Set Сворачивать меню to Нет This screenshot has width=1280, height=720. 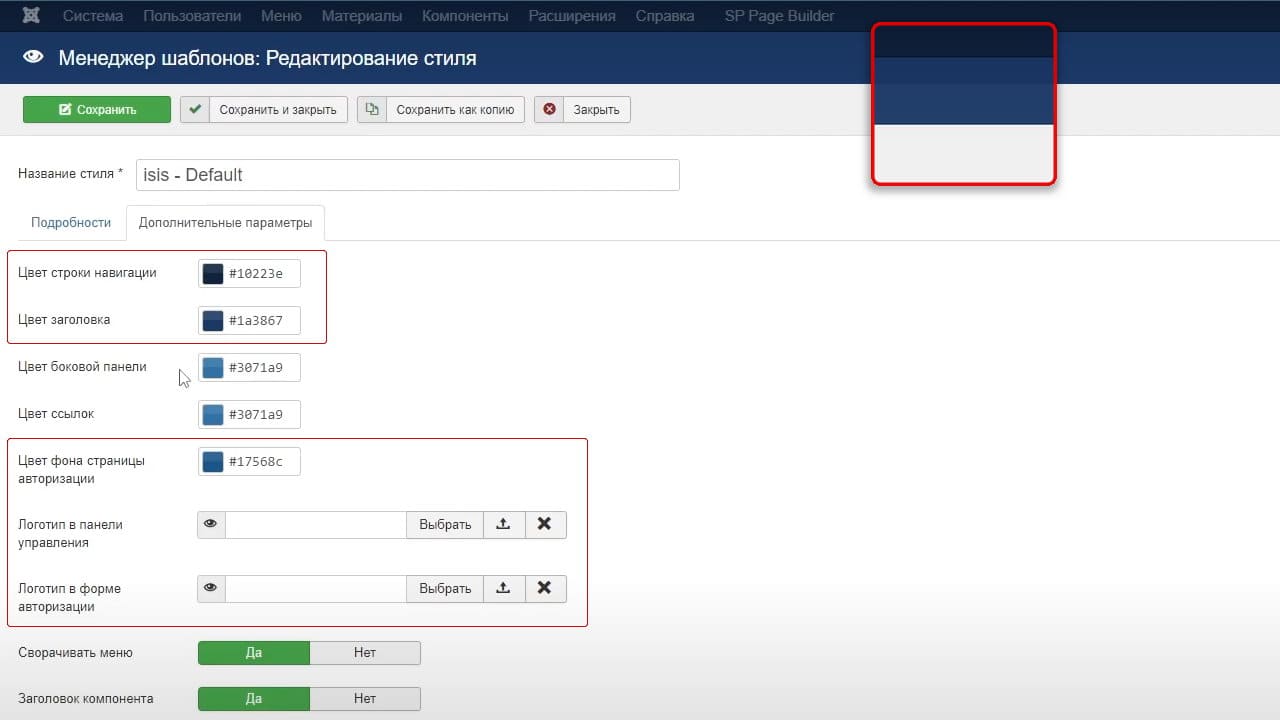[x=365, y=652]
